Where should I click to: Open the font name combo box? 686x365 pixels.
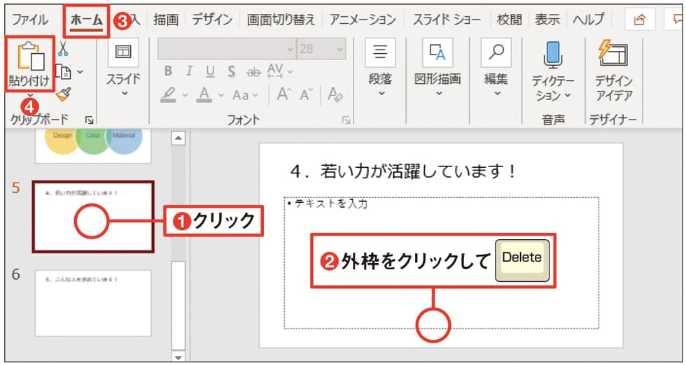(227, 49)
